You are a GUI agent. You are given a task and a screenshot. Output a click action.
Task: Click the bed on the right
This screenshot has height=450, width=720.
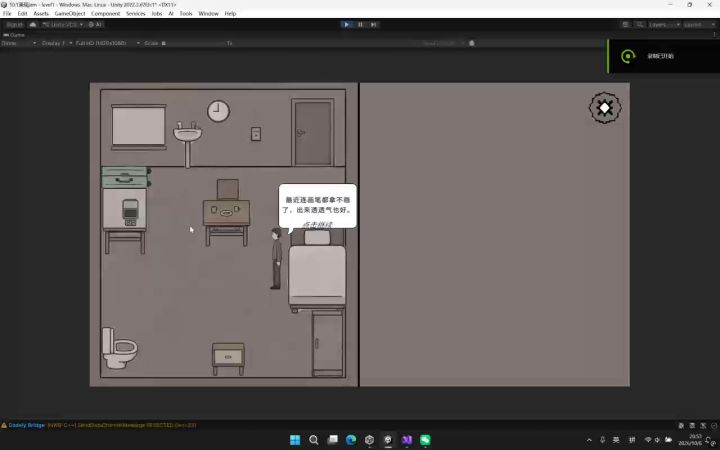[317, 270]
